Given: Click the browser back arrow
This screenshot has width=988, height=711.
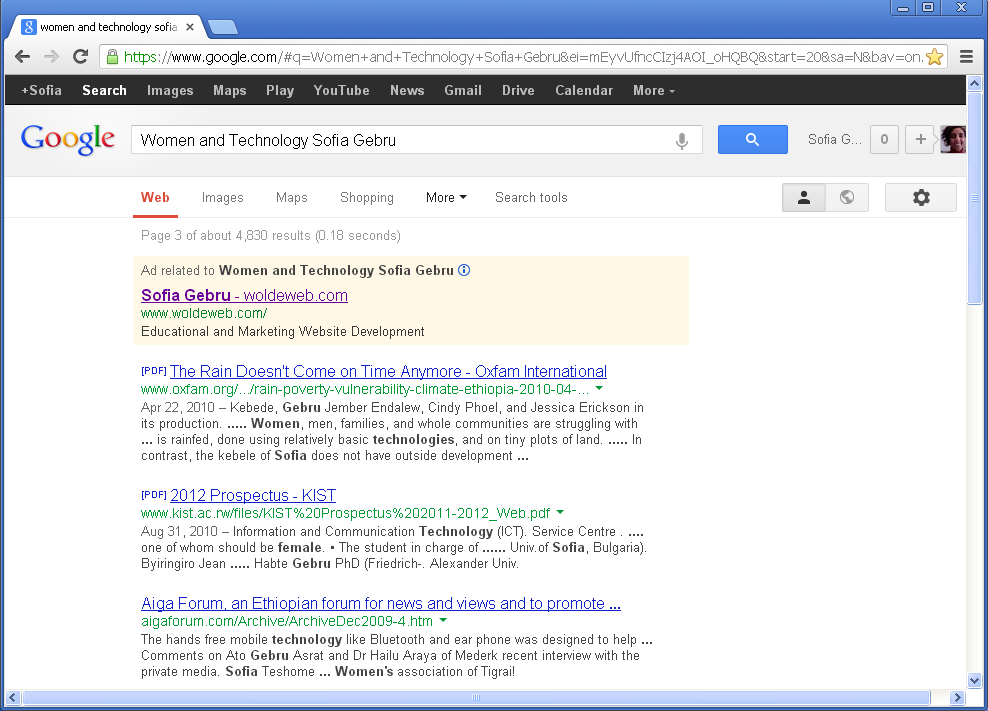Looking at the screenshot, I should (x=24, y=57).
